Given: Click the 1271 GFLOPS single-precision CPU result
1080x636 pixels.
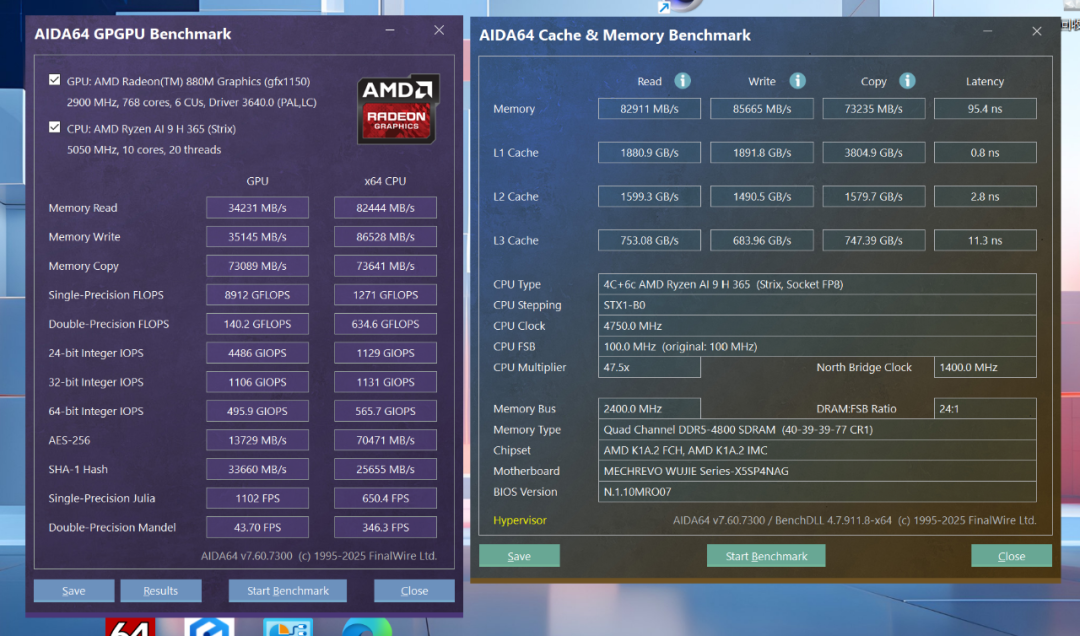Looking at the screenshot, I should click(x=385, y=295).
